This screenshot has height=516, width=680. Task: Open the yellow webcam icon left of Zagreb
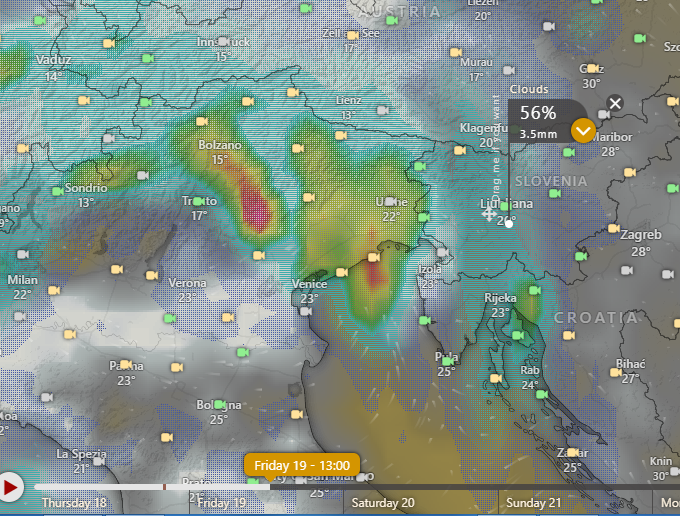614,228
